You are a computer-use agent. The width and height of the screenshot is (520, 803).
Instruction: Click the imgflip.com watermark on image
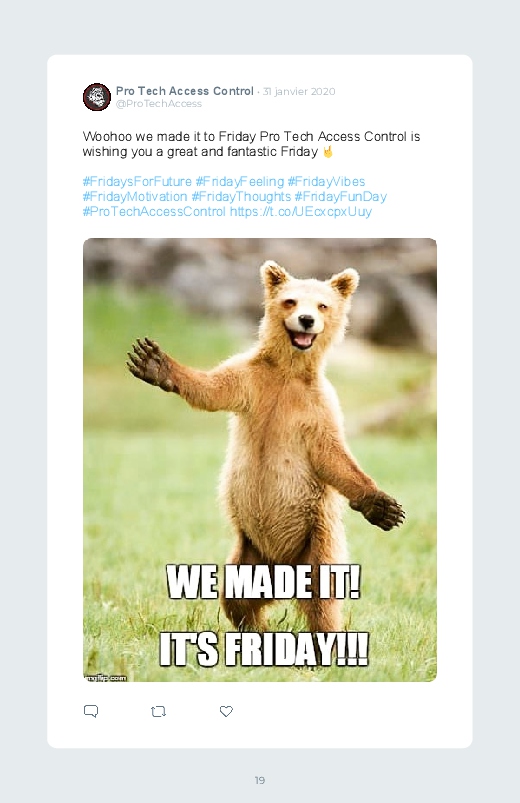105,678
